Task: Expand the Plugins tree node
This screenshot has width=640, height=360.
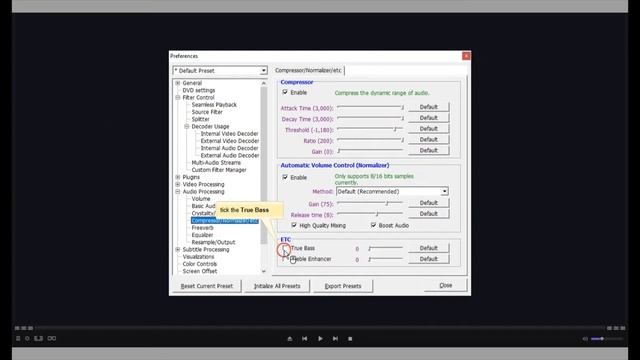Action: coord(178,177)
